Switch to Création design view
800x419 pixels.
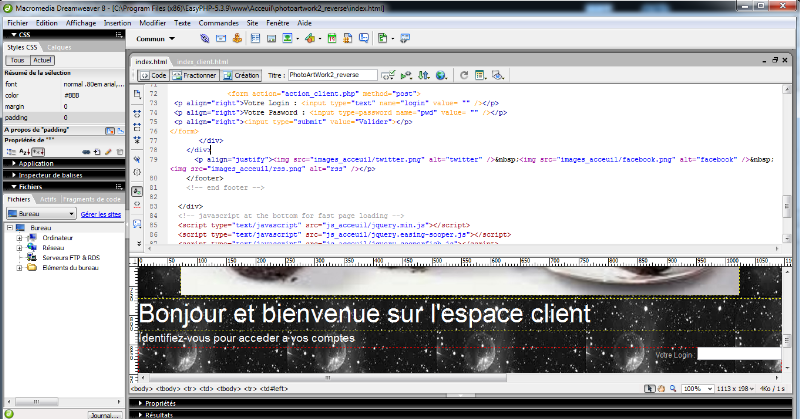click(241, 75)
